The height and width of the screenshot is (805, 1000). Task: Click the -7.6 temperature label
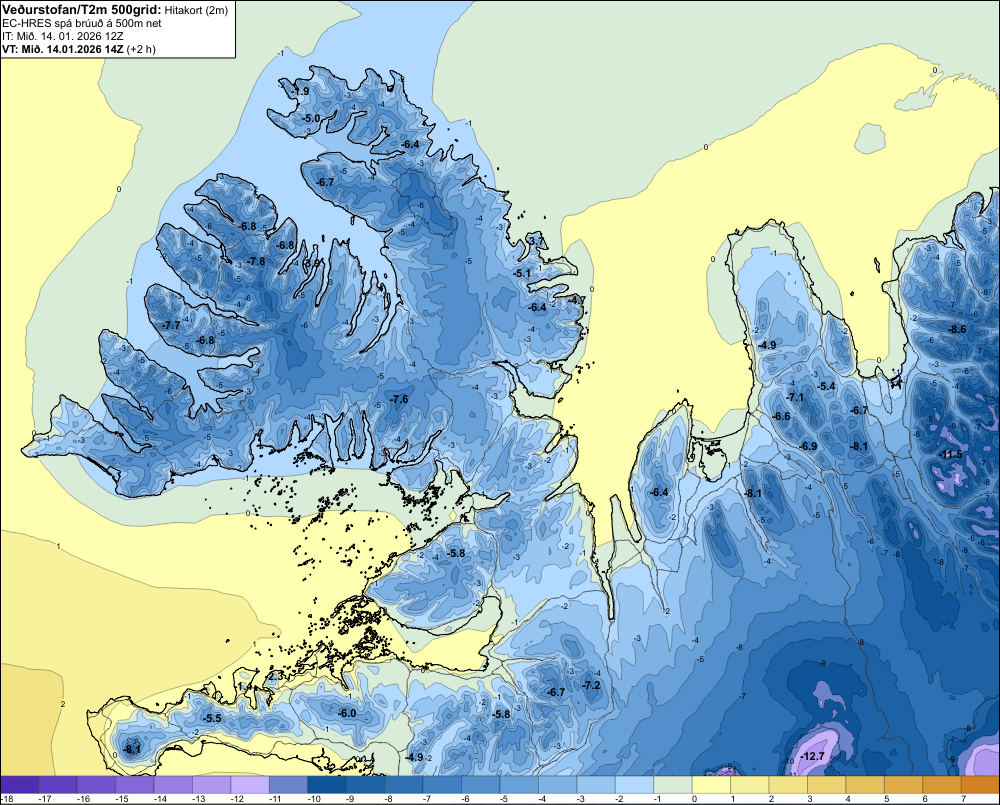(399, 399)
